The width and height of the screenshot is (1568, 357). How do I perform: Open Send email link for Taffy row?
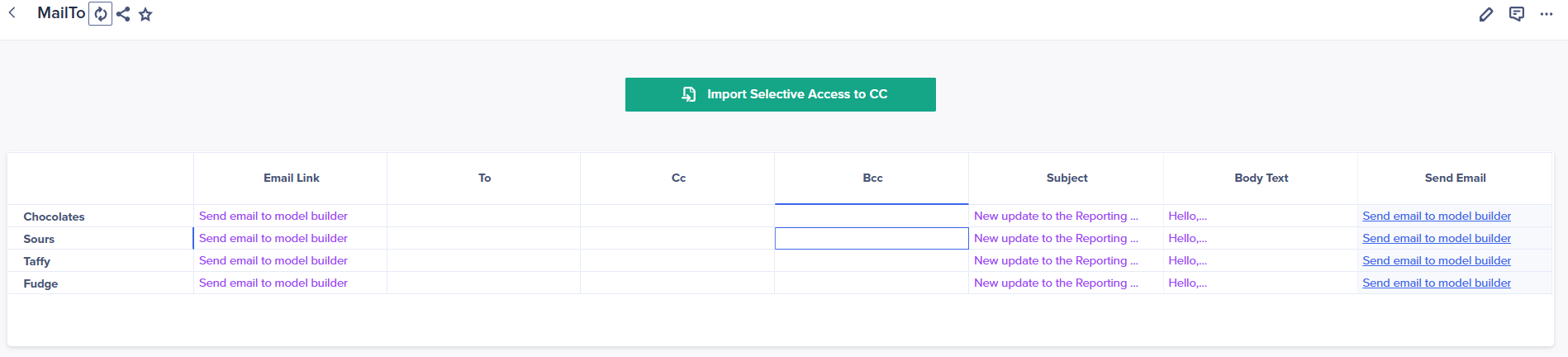click(1436, 260)
